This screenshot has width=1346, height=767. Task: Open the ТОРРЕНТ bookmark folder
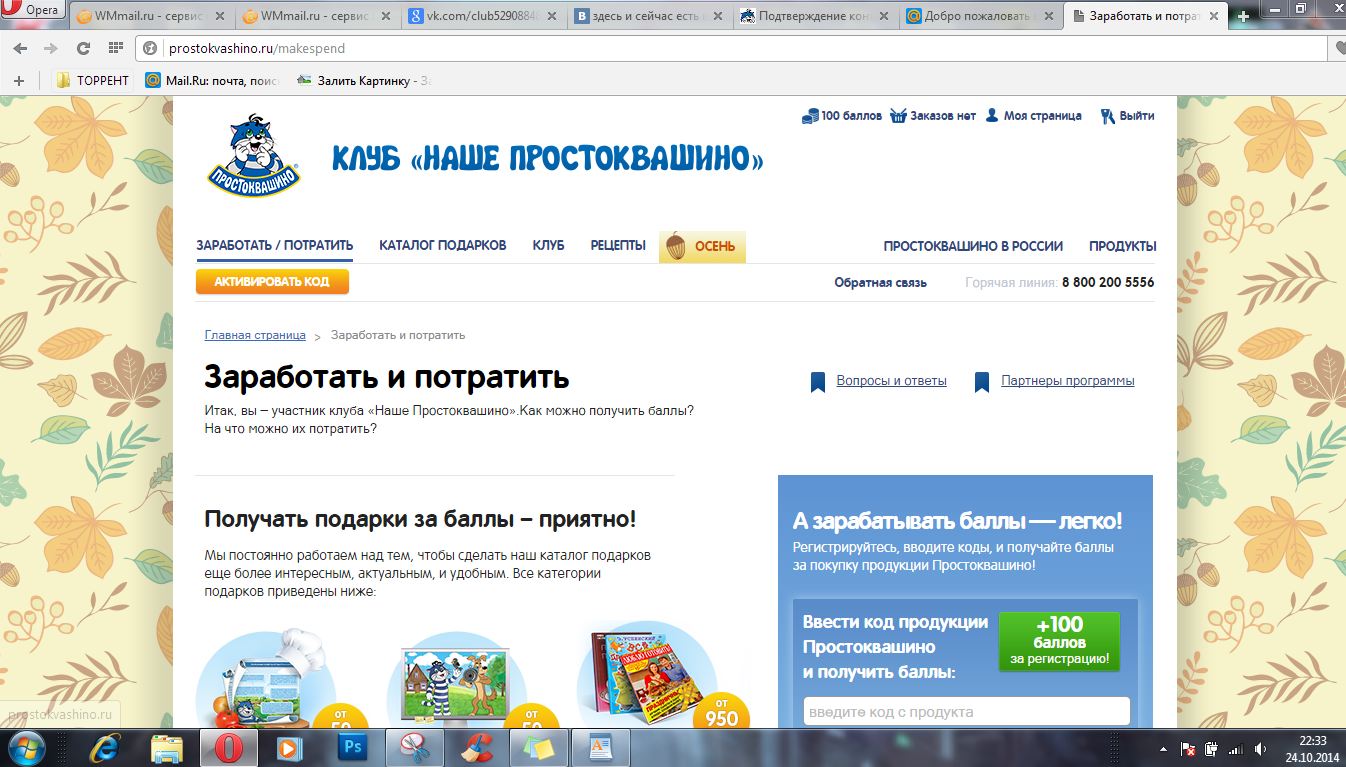pos(92,80)
